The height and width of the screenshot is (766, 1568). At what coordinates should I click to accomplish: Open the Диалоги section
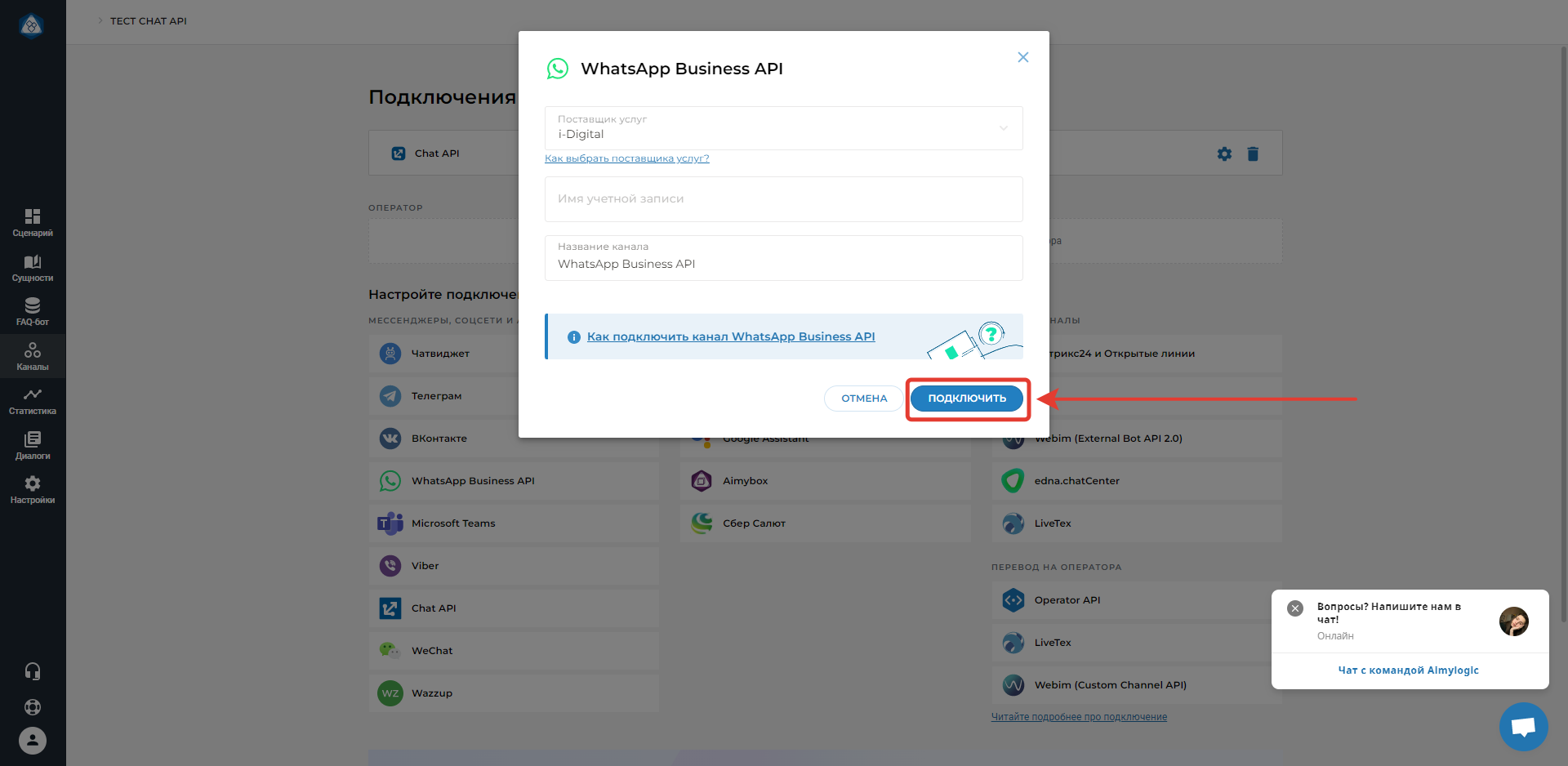pos(33,446)
